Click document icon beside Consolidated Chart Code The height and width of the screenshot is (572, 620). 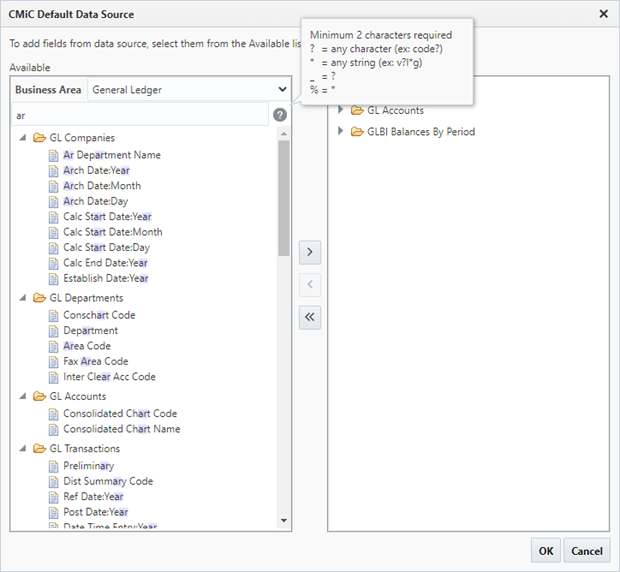coord(53,414)
